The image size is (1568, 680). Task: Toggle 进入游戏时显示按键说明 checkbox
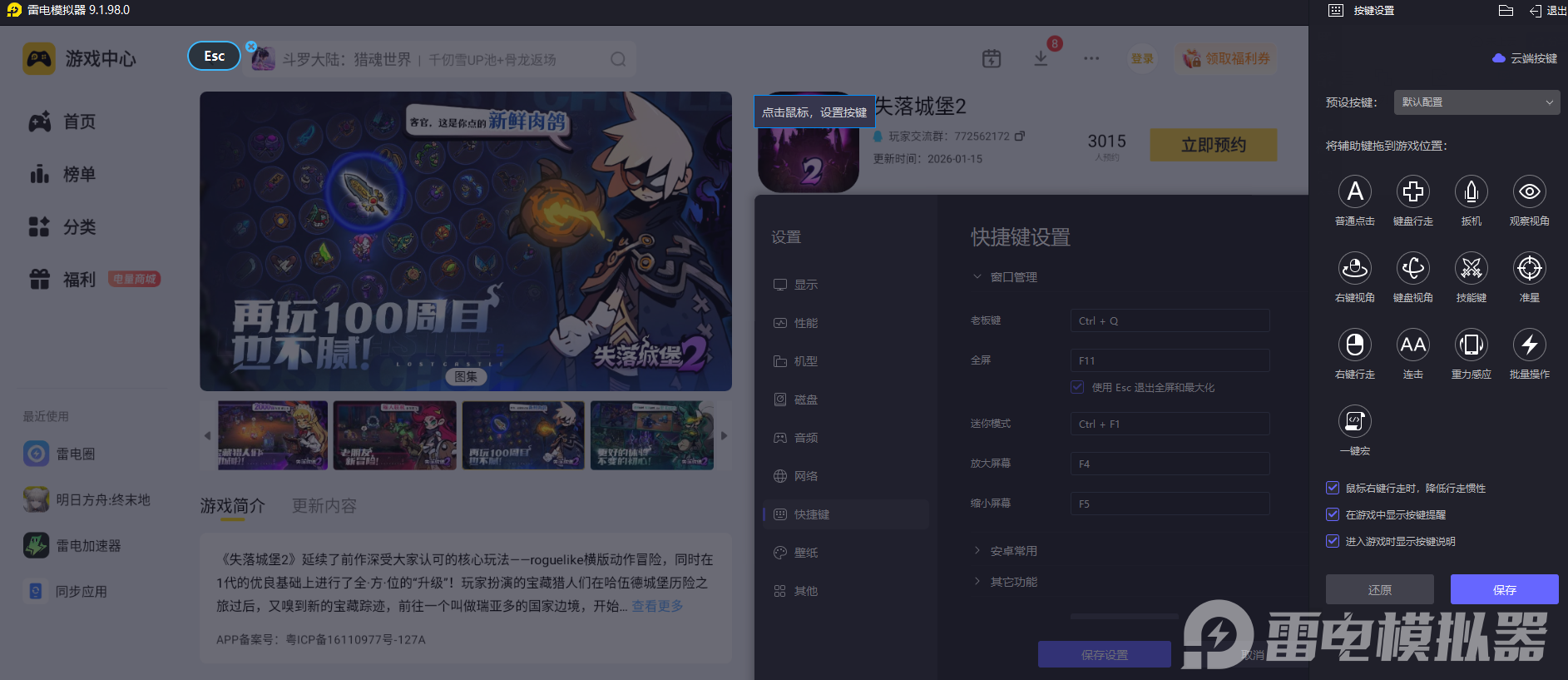point(1333,541)
